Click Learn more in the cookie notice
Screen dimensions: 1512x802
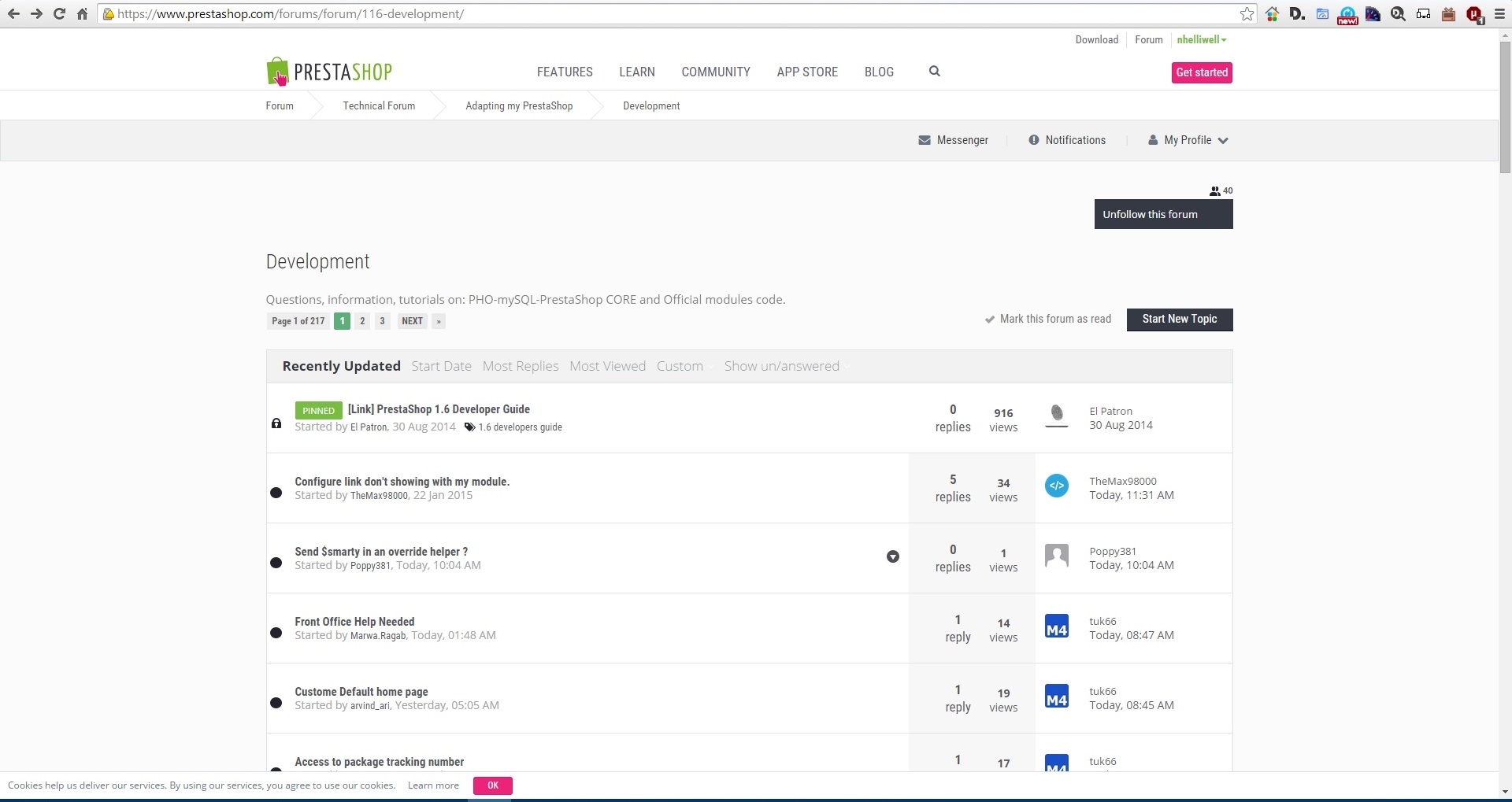(433, 785)
